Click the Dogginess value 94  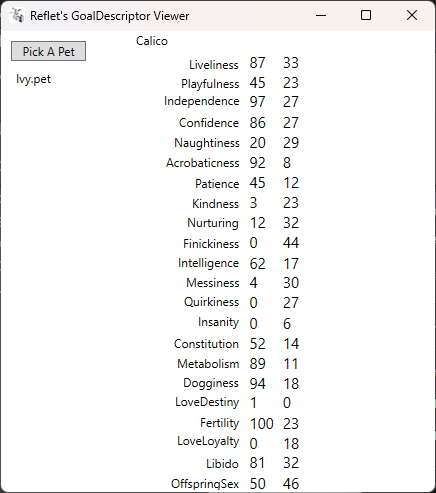pyautogui.click(x=257, y=384)
